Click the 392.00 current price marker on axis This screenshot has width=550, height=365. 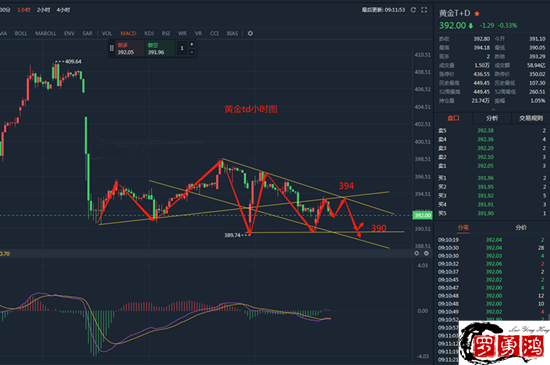[422, 215]
